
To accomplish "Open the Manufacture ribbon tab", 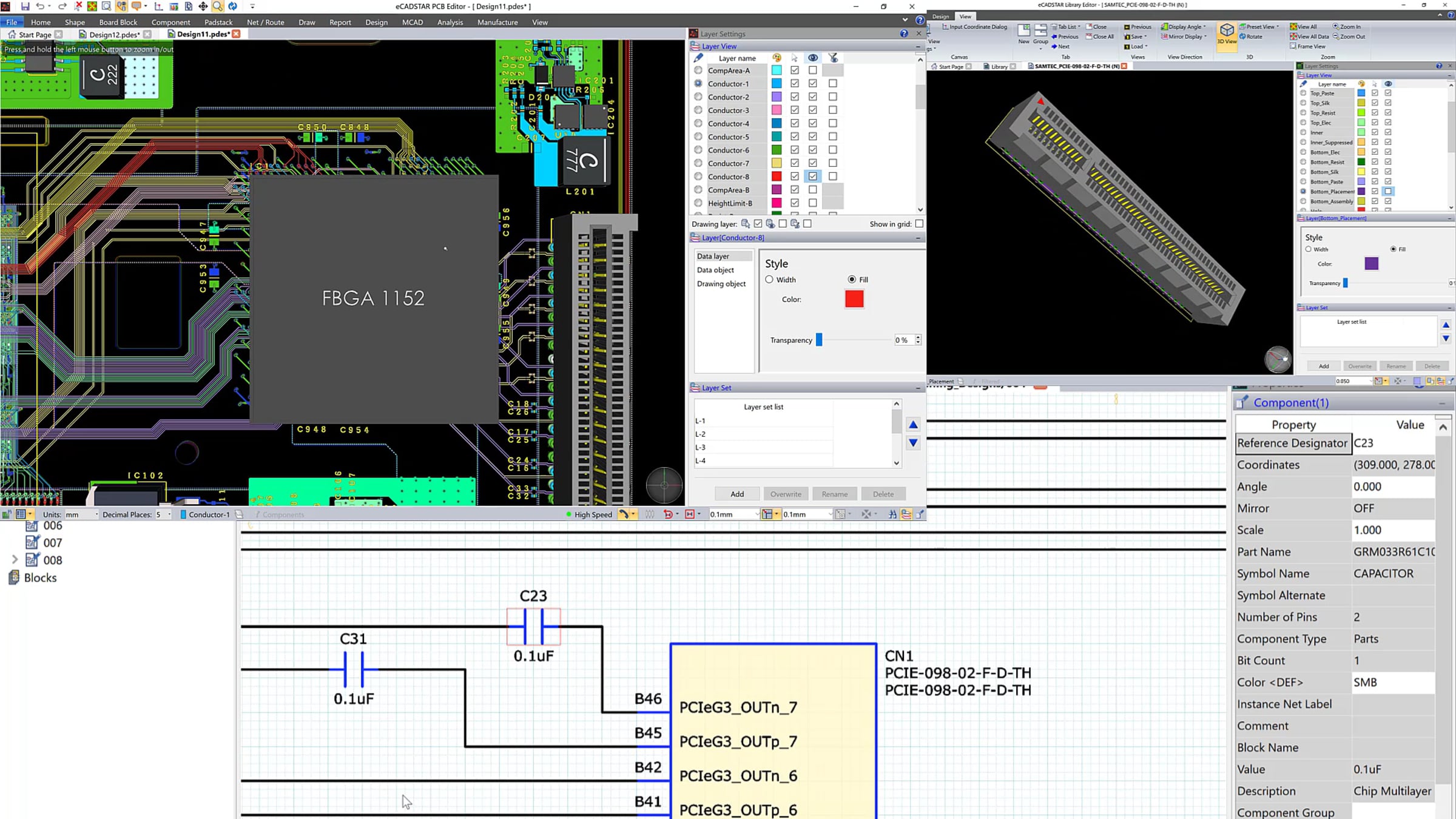I will click(497, 22).
